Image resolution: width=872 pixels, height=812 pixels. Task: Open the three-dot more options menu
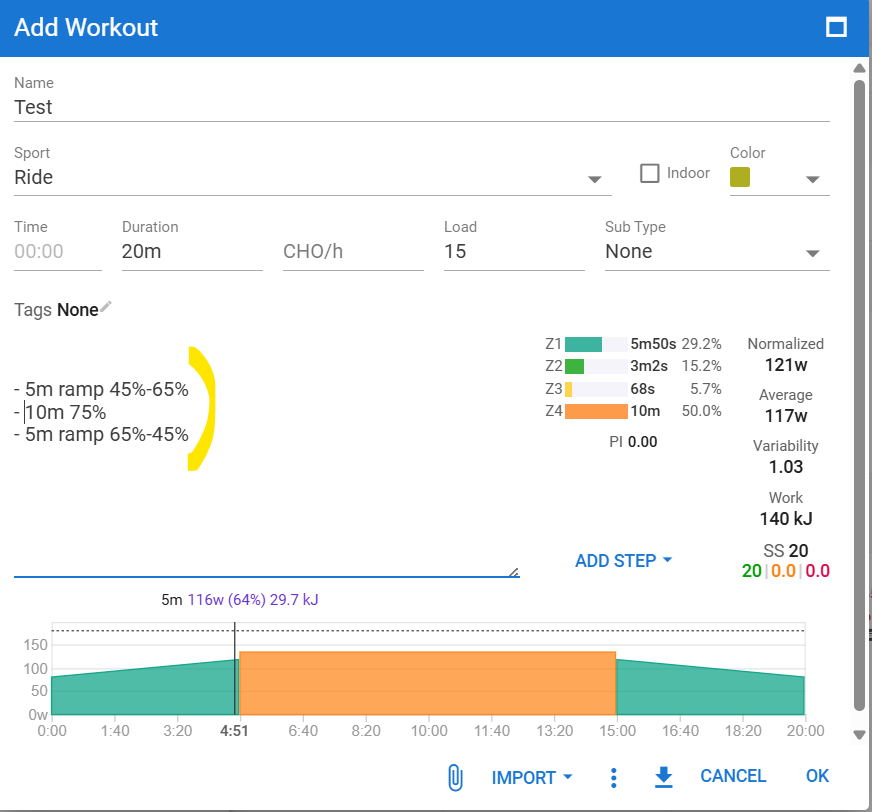pyautogui.click(x=614, y=777)
